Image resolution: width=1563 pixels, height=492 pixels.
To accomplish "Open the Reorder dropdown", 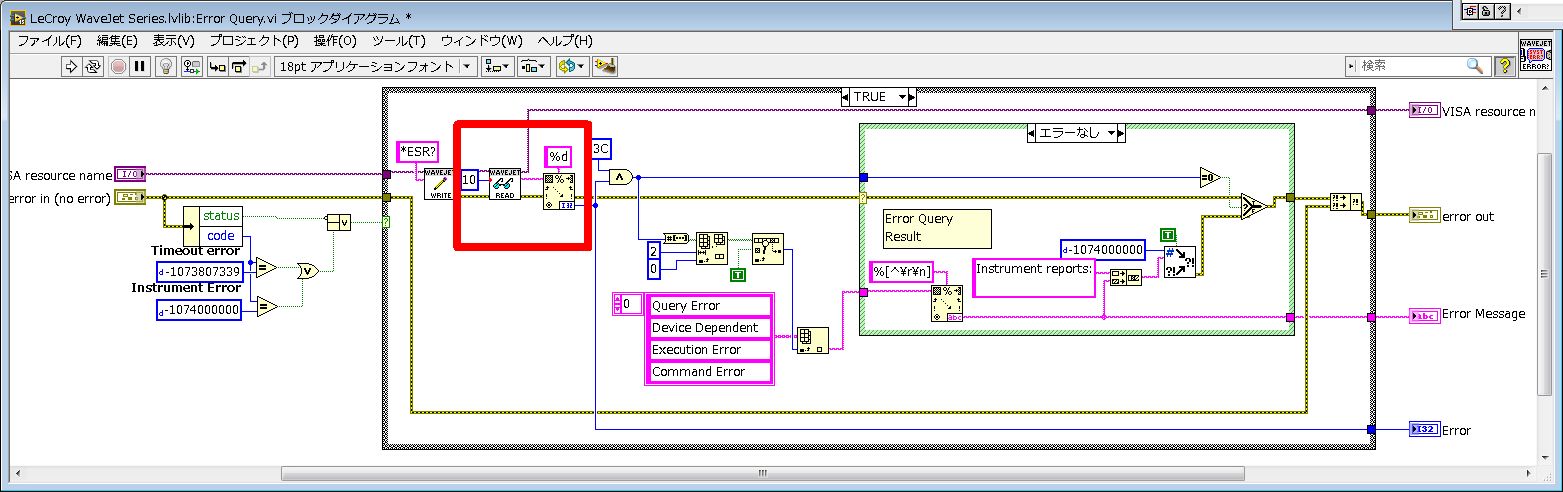I will click(571, 66).
